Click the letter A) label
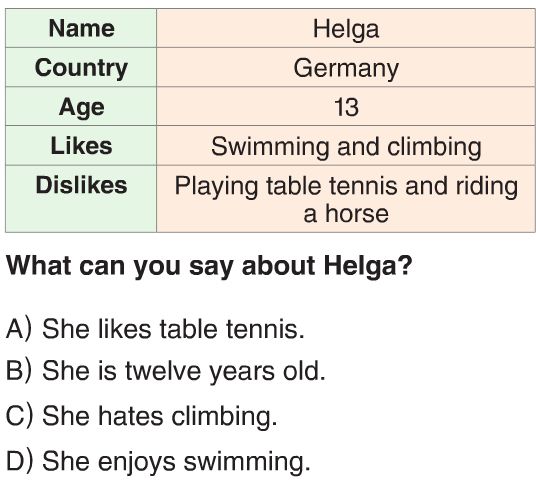Screen dimensions: 536x480 (x=19, y=329)
